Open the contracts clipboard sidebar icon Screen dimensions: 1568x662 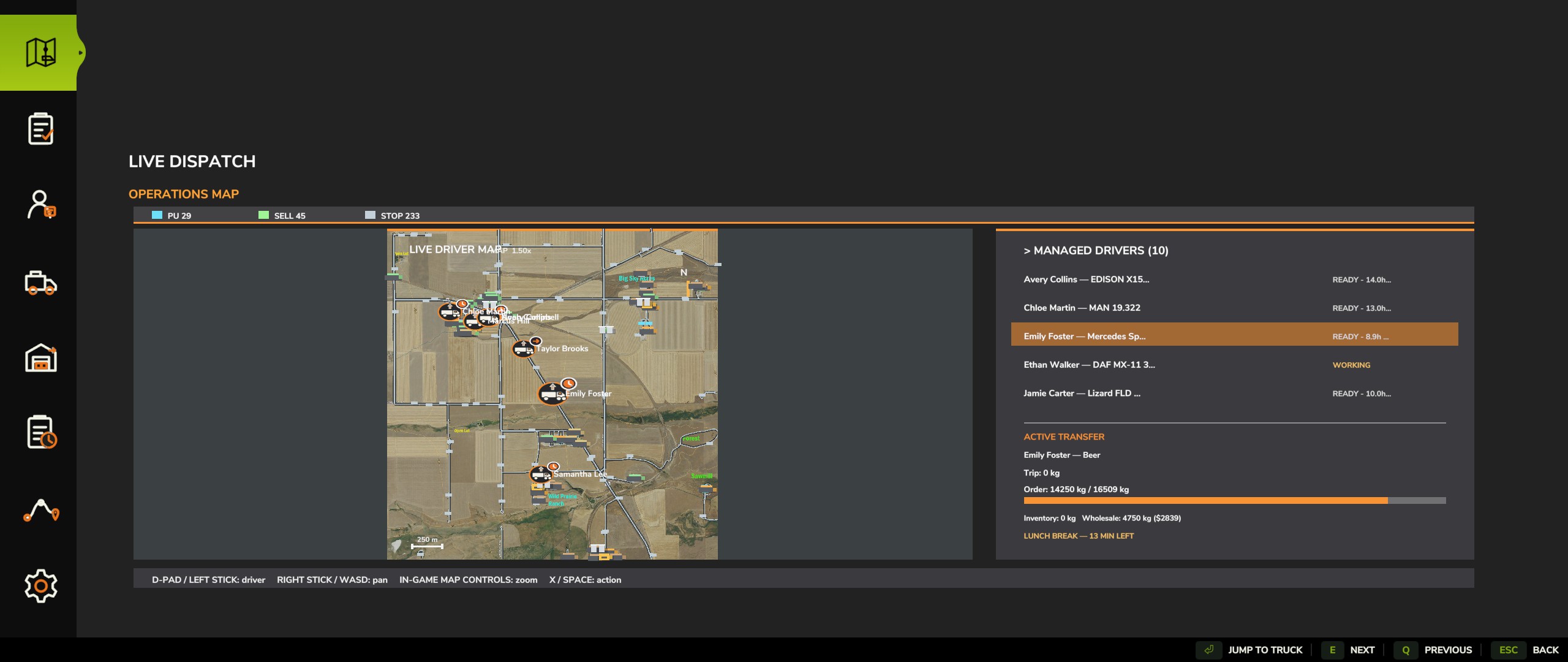point(40,129)
